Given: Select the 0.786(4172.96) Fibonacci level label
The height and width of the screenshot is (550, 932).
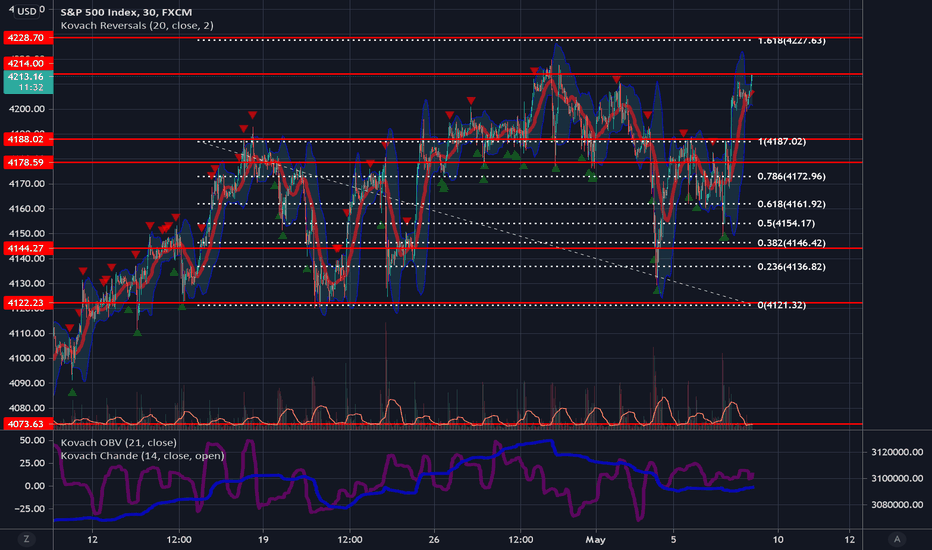Looking at the screenshot, I should [791, 176].
